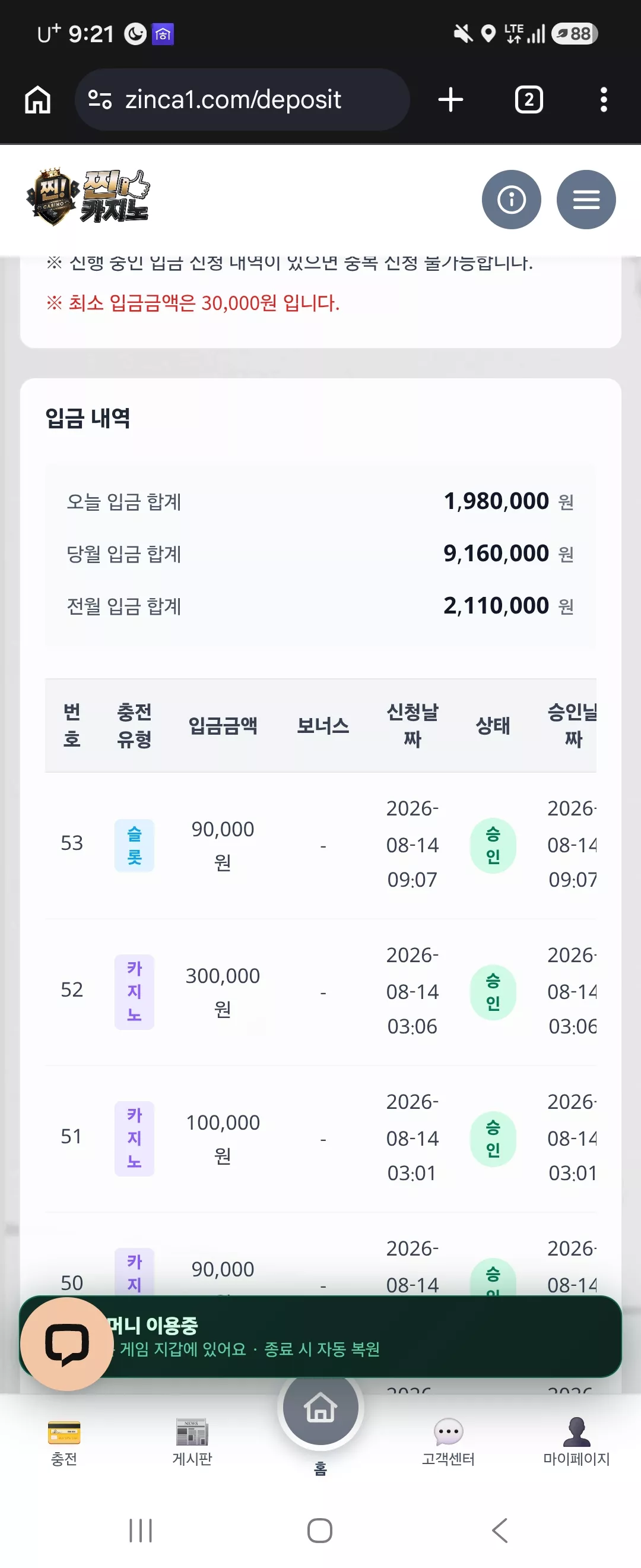This screenshot has width=641, height=1568.
Task: Open 마이페이지 in bottom navigation
Action: pos(576,1442)
